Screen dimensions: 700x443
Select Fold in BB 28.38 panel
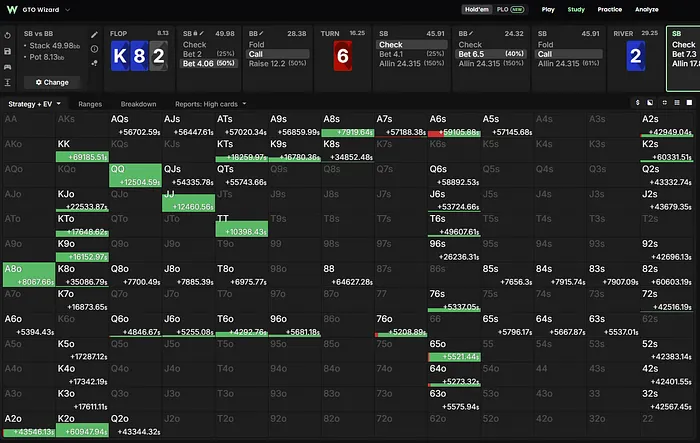point(277,45)
